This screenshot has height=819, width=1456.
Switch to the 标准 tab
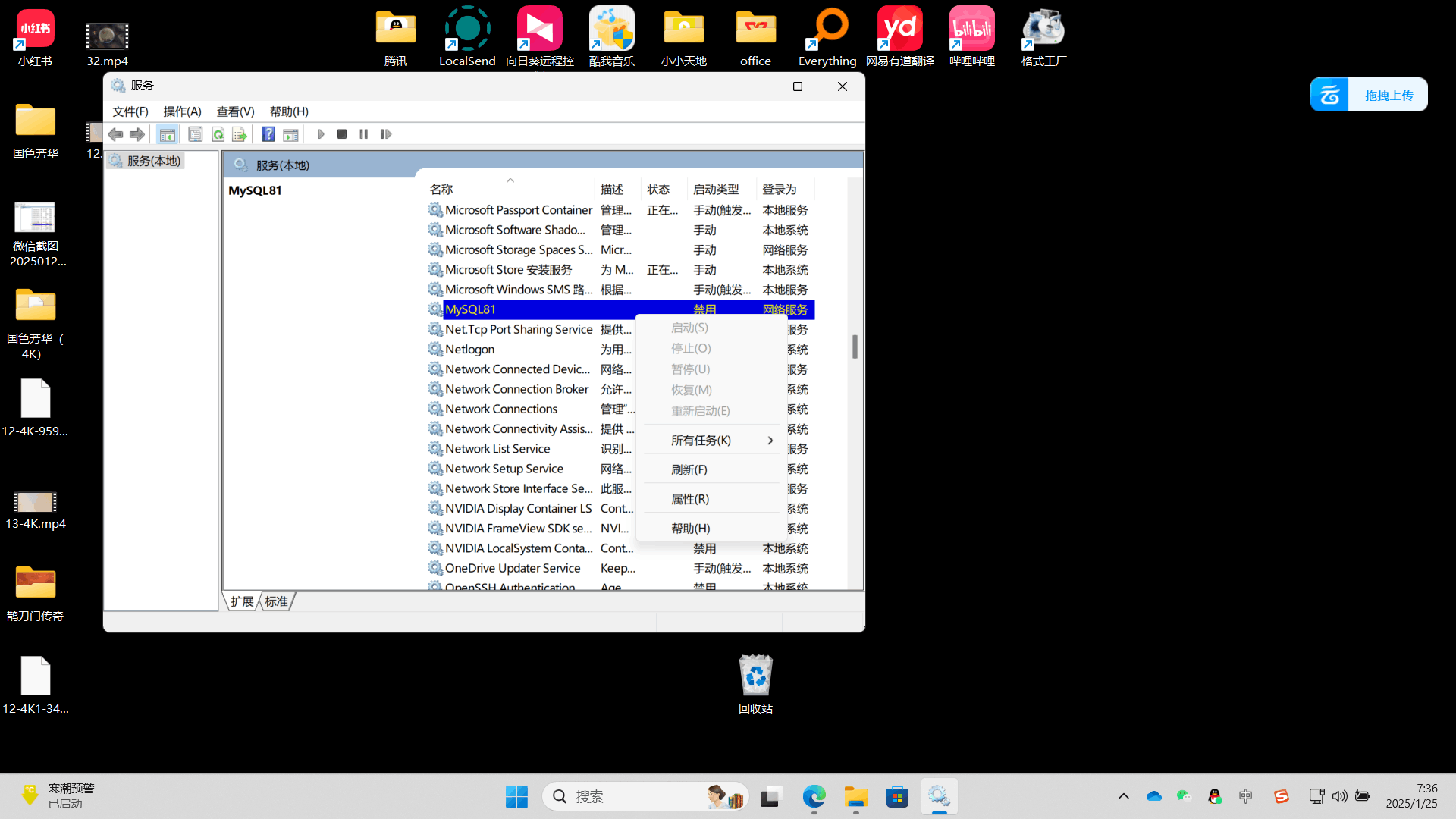(x=276, y=601)
